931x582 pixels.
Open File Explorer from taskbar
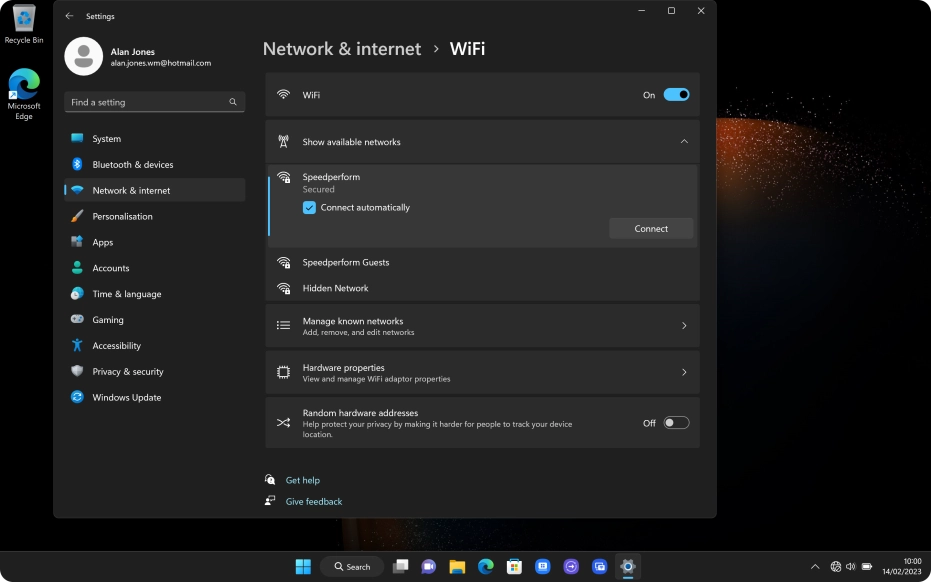pyautogui.click(x=457, y=566)
